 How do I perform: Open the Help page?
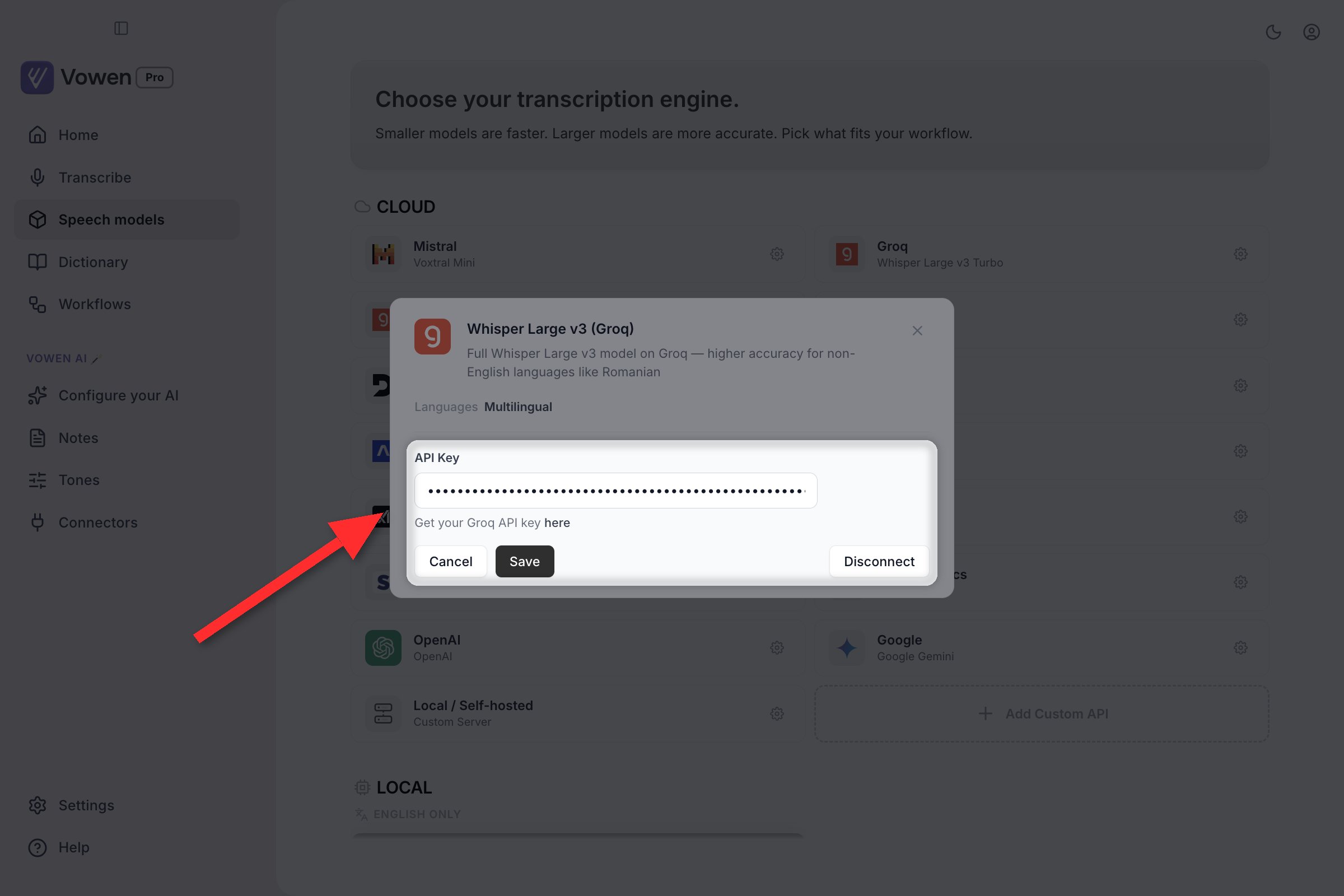pos(127,847)
